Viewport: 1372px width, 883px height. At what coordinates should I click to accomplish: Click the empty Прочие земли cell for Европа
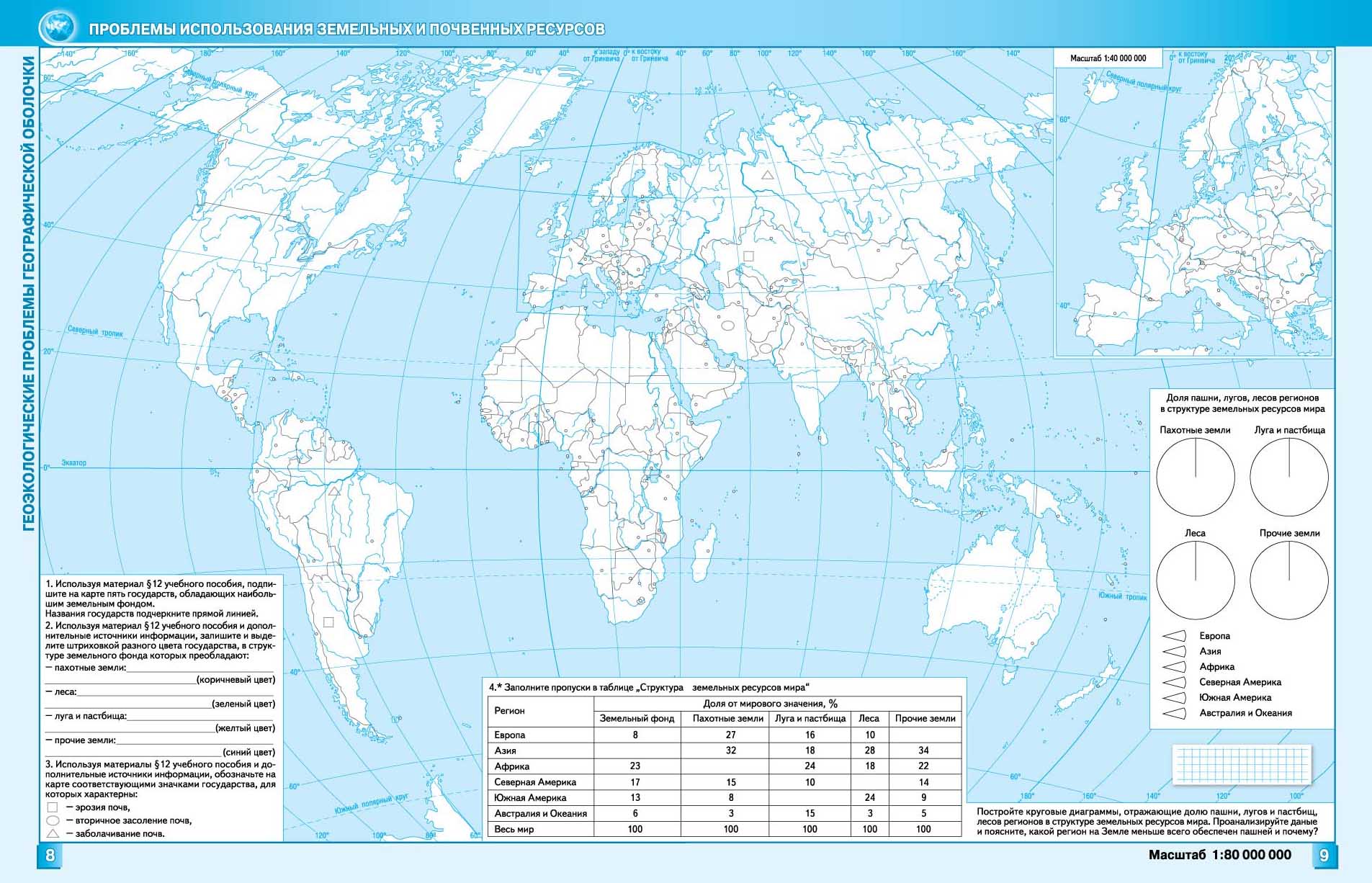(x=924, y=735)
